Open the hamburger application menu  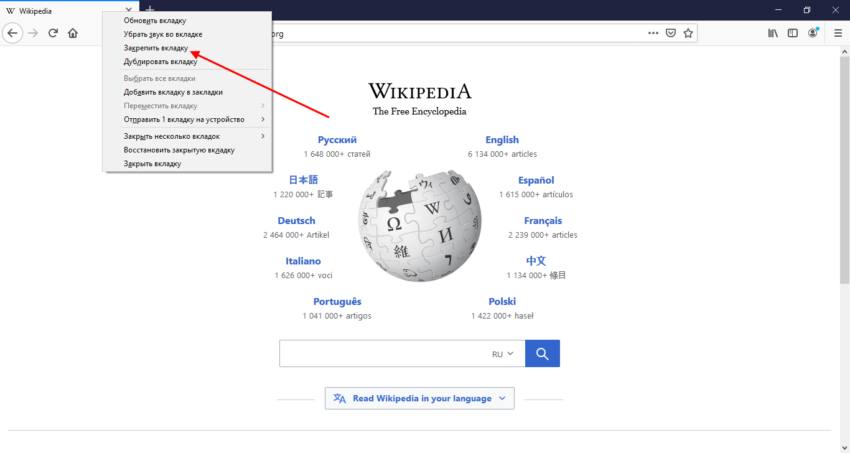point(838,33)
